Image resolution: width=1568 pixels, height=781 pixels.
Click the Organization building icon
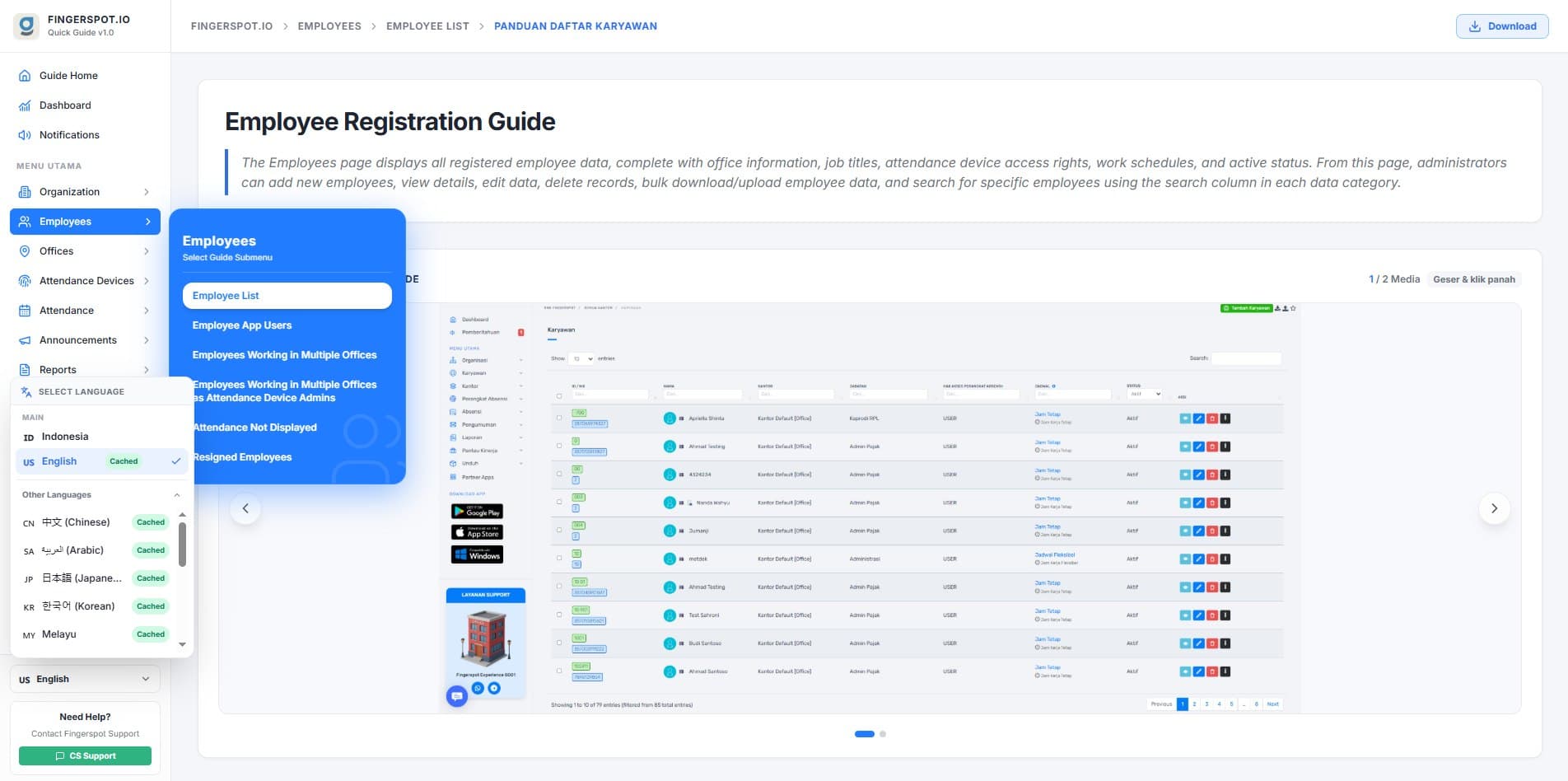coord(25,192)
